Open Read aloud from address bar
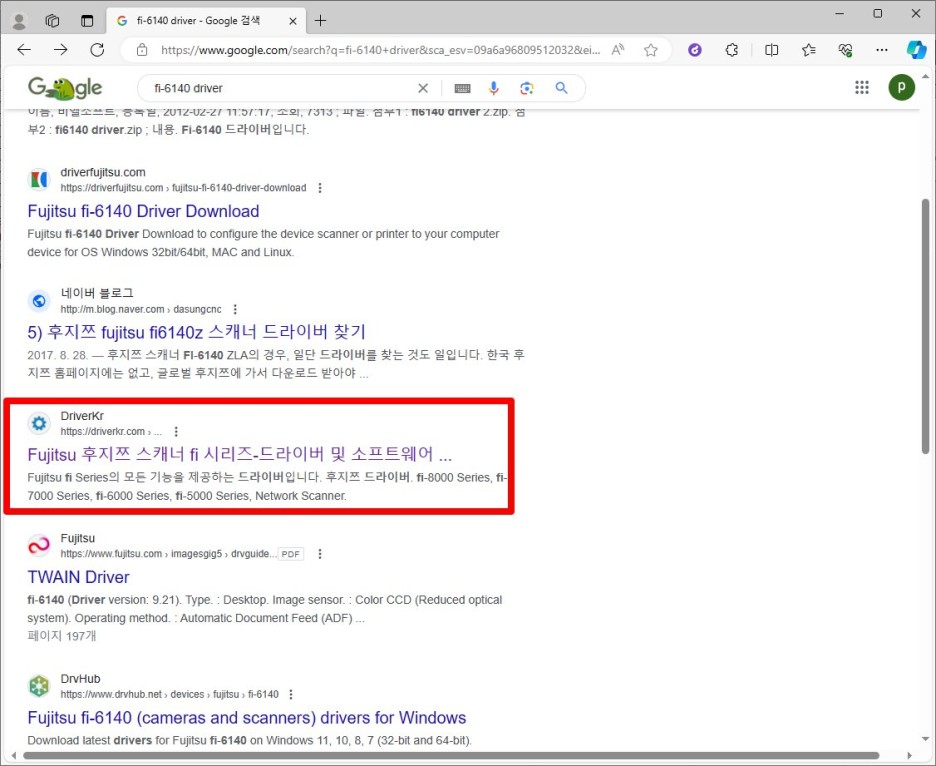The width and height of the screenshot is (936, 766). pyautogui.click(x=618, y=50)
